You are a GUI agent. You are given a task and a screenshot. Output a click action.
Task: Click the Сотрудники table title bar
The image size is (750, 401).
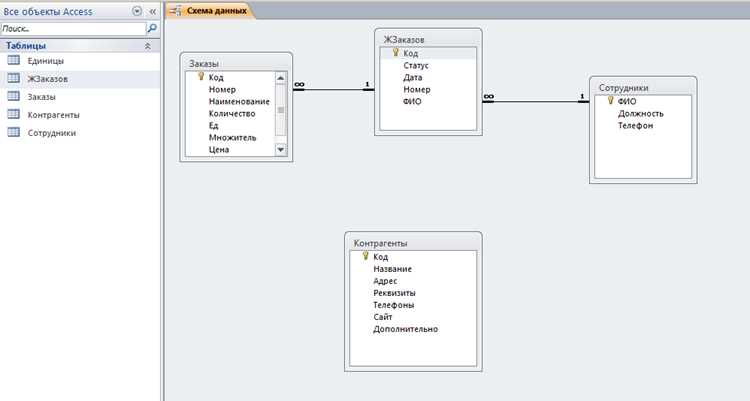click(x=643, y=88)
